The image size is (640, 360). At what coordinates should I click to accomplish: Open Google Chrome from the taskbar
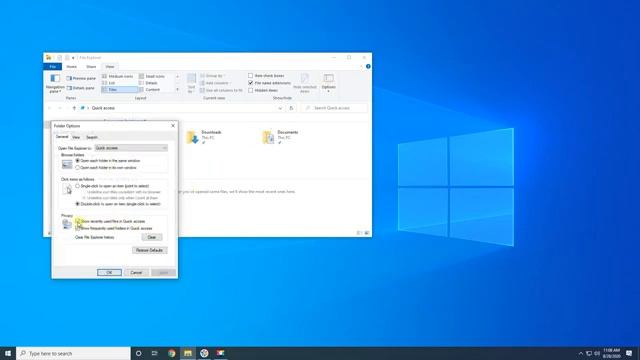tap(171, 353)
